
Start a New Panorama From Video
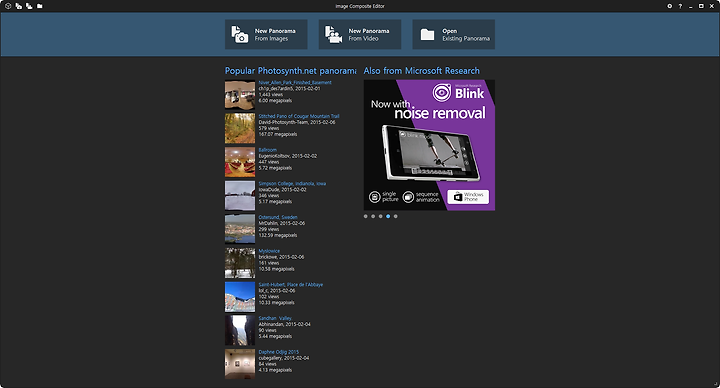coord(360,34)
